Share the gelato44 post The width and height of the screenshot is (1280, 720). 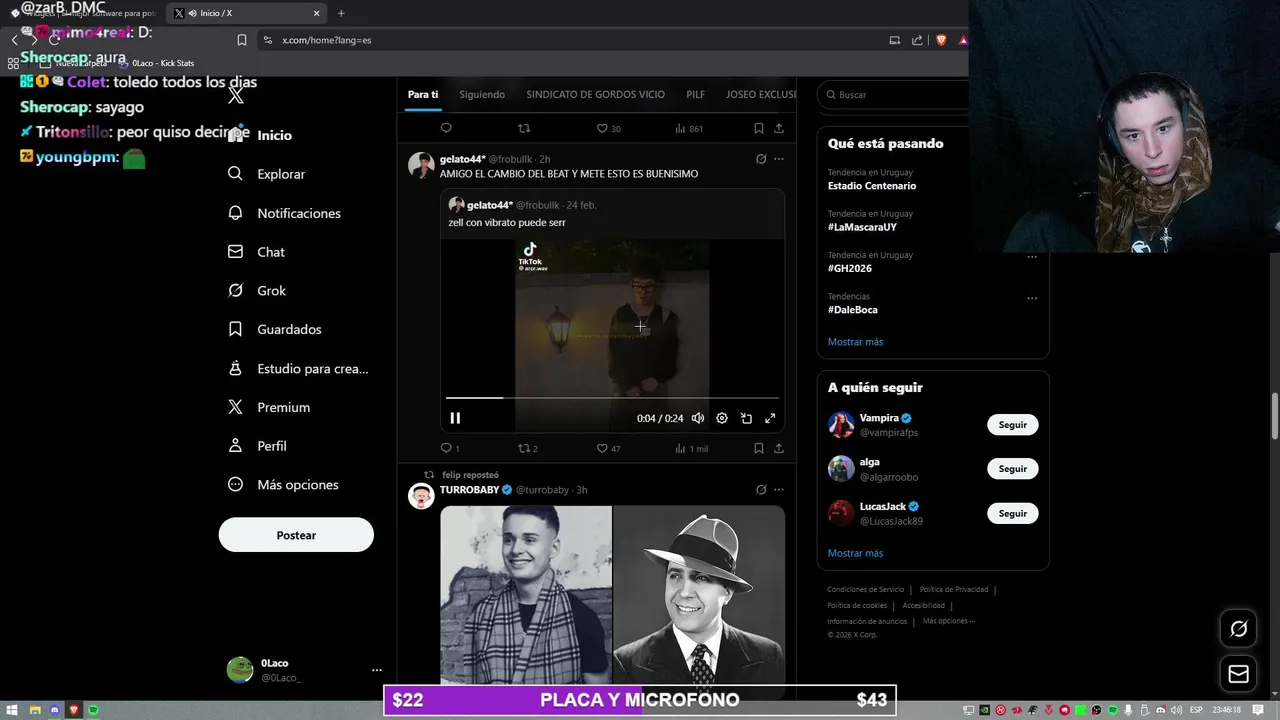[x=779, y=448]
